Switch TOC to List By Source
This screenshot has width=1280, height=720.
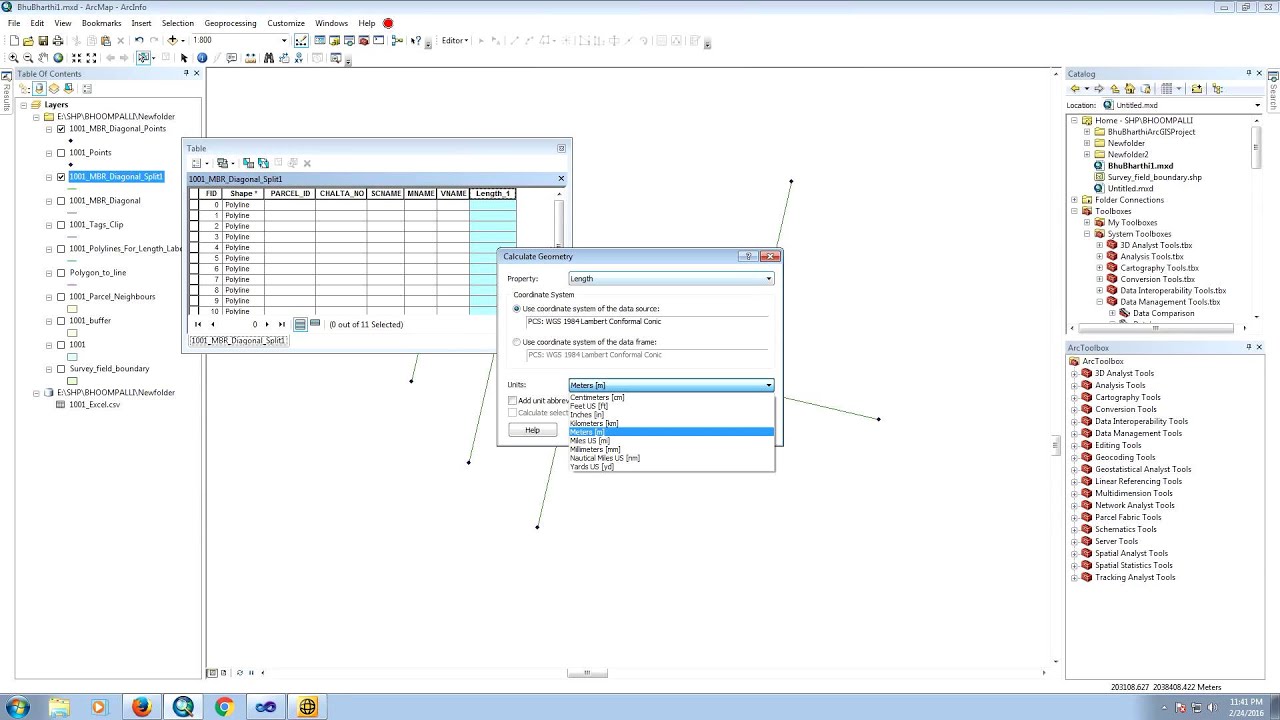(39, 88)
